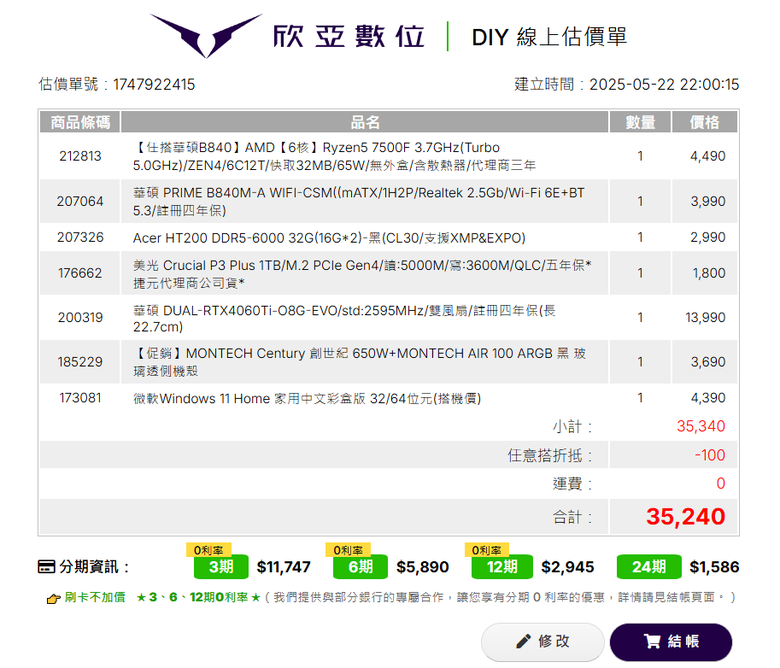Viewport: 780px width, 668px height.
Task: Click the MONTECH Century 650W product name
Action: (359, 362)
